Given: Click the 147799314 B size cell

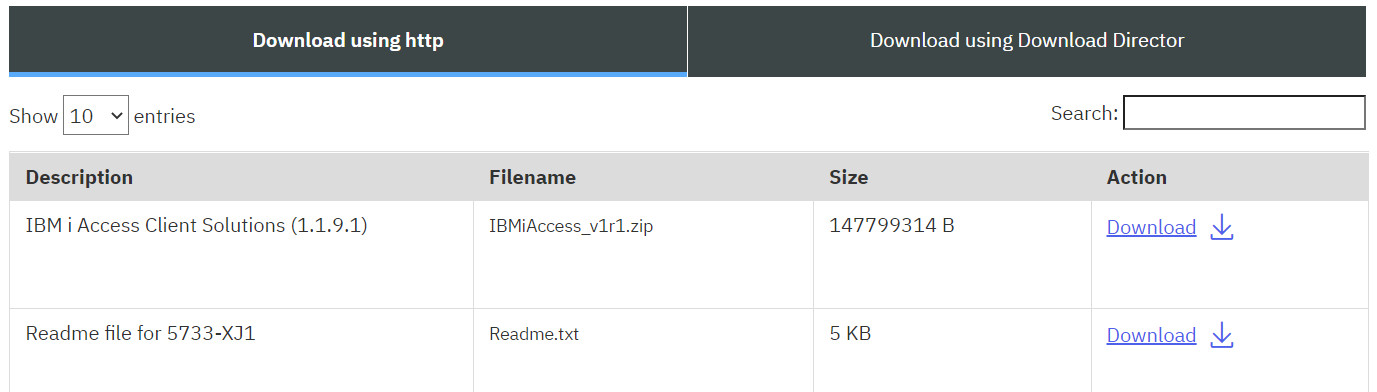Looking at the screenshot, I should pyautogui.click(x=892, y=226).
